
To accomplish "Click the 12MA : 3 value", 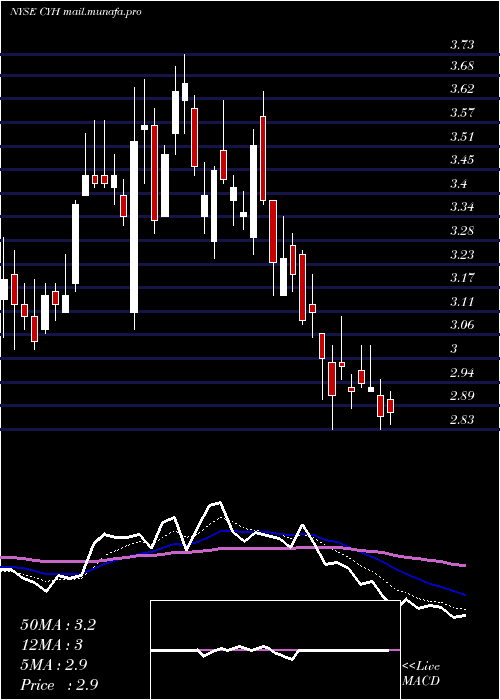I will pos(52,645).
